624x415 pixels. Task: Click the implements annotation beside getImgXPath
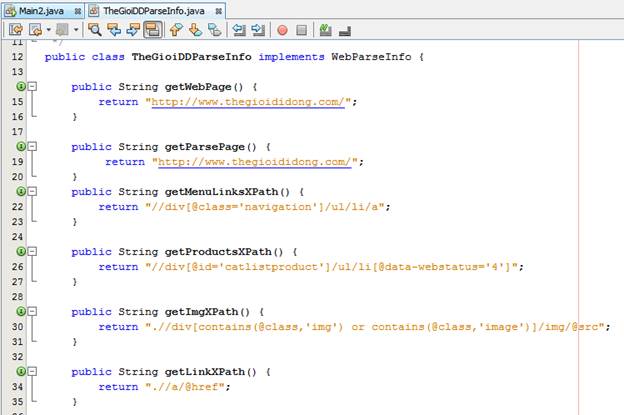click(21, 312)
